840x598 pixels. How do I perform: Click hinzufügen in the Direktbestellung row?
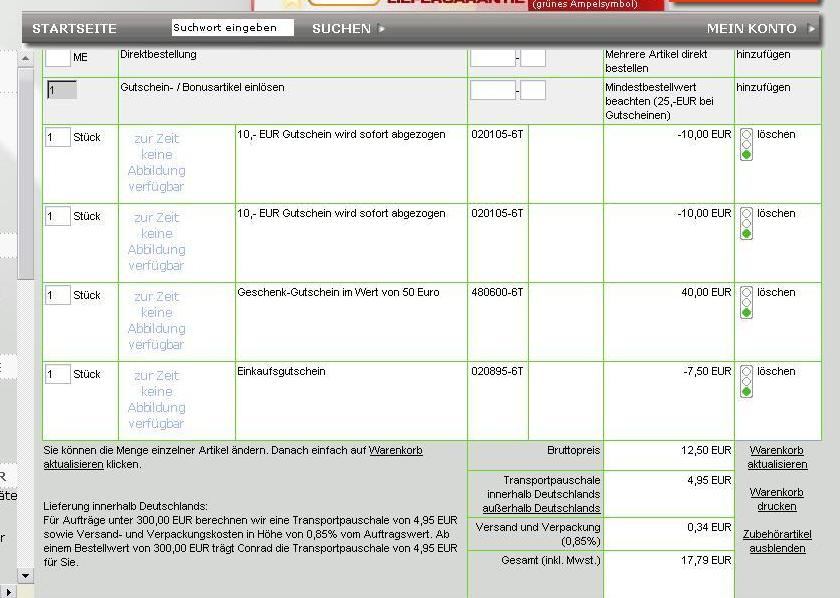click(763, 55)
